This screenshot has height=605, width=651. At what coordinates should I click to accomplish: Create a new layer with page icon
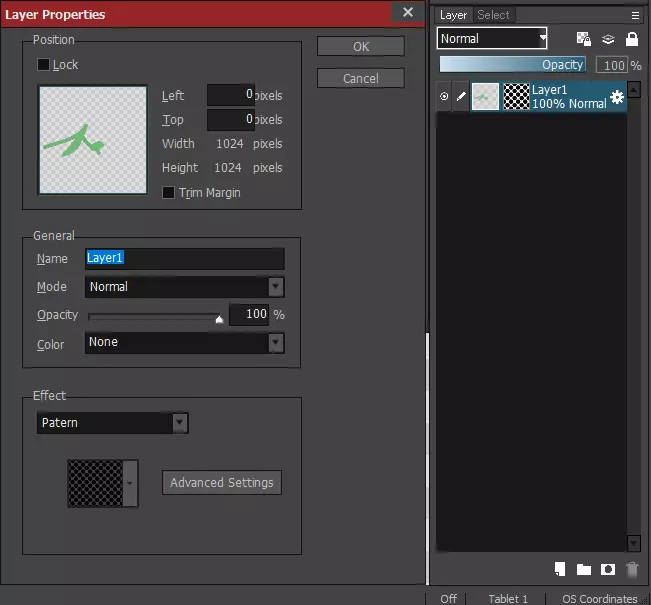tap(560, 569)
